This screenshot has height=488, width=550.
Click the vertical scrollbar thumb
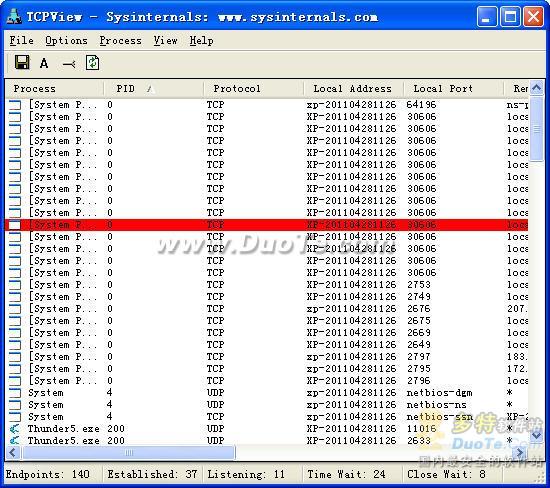(537, 129)
